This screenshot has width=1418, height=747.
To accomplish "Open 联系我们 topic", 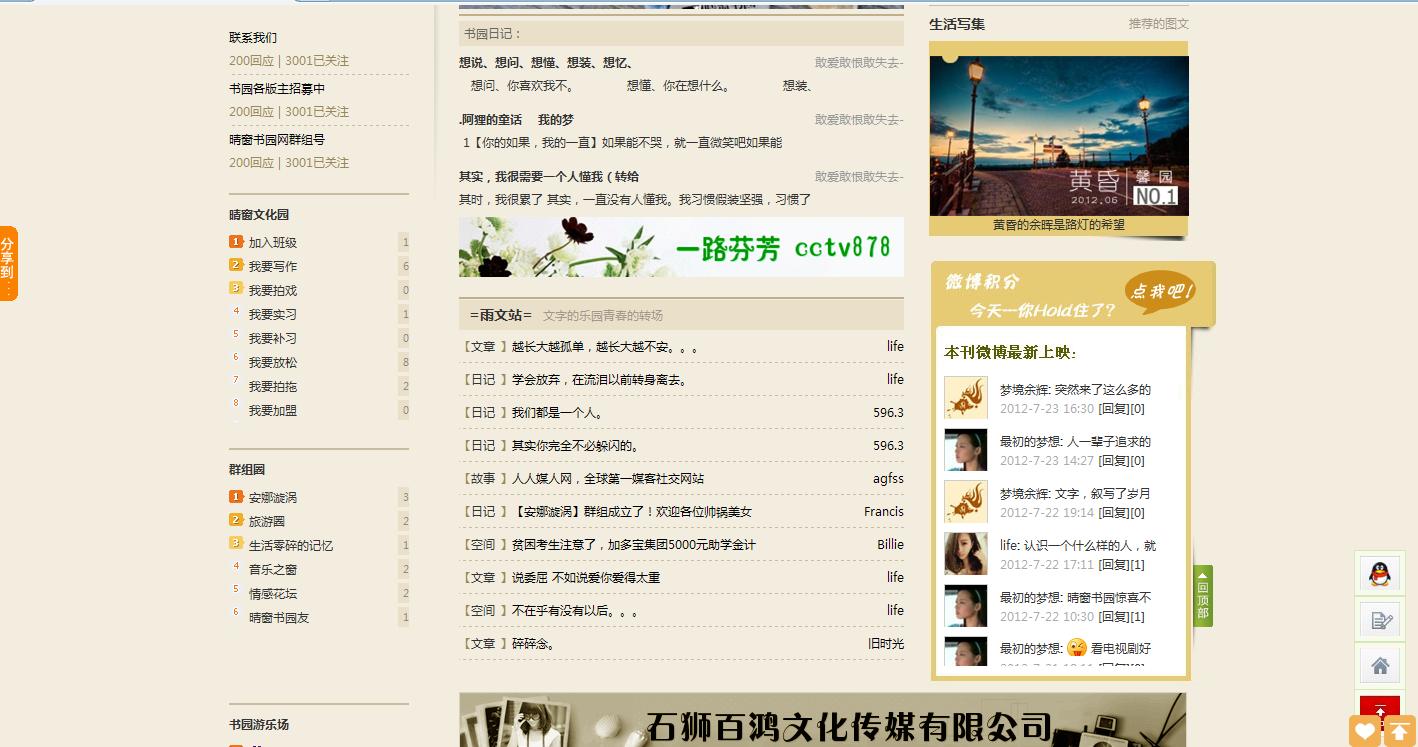I will [x=253, y=38].
